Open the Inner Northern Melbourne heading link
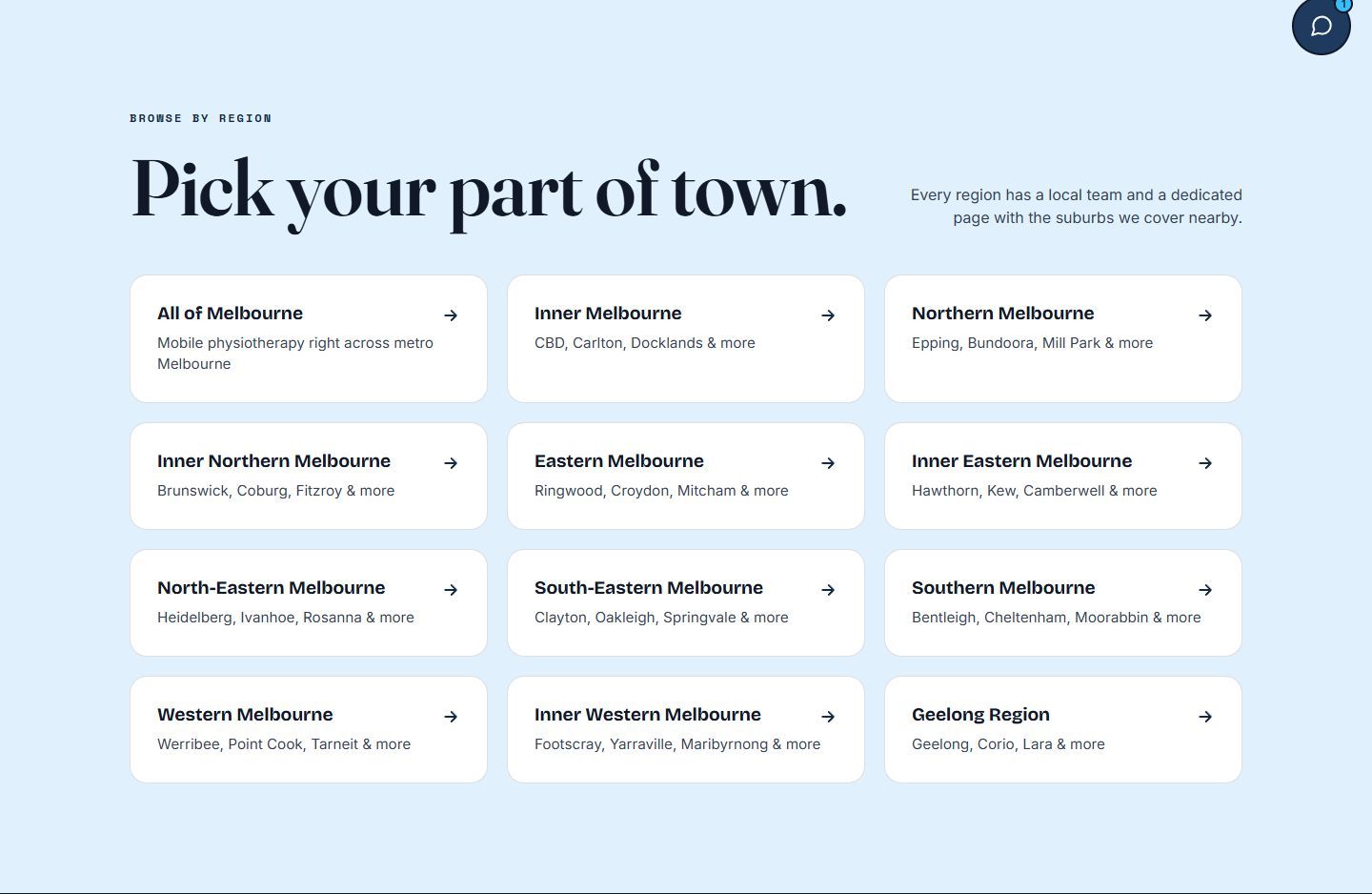 coord(273,461)
